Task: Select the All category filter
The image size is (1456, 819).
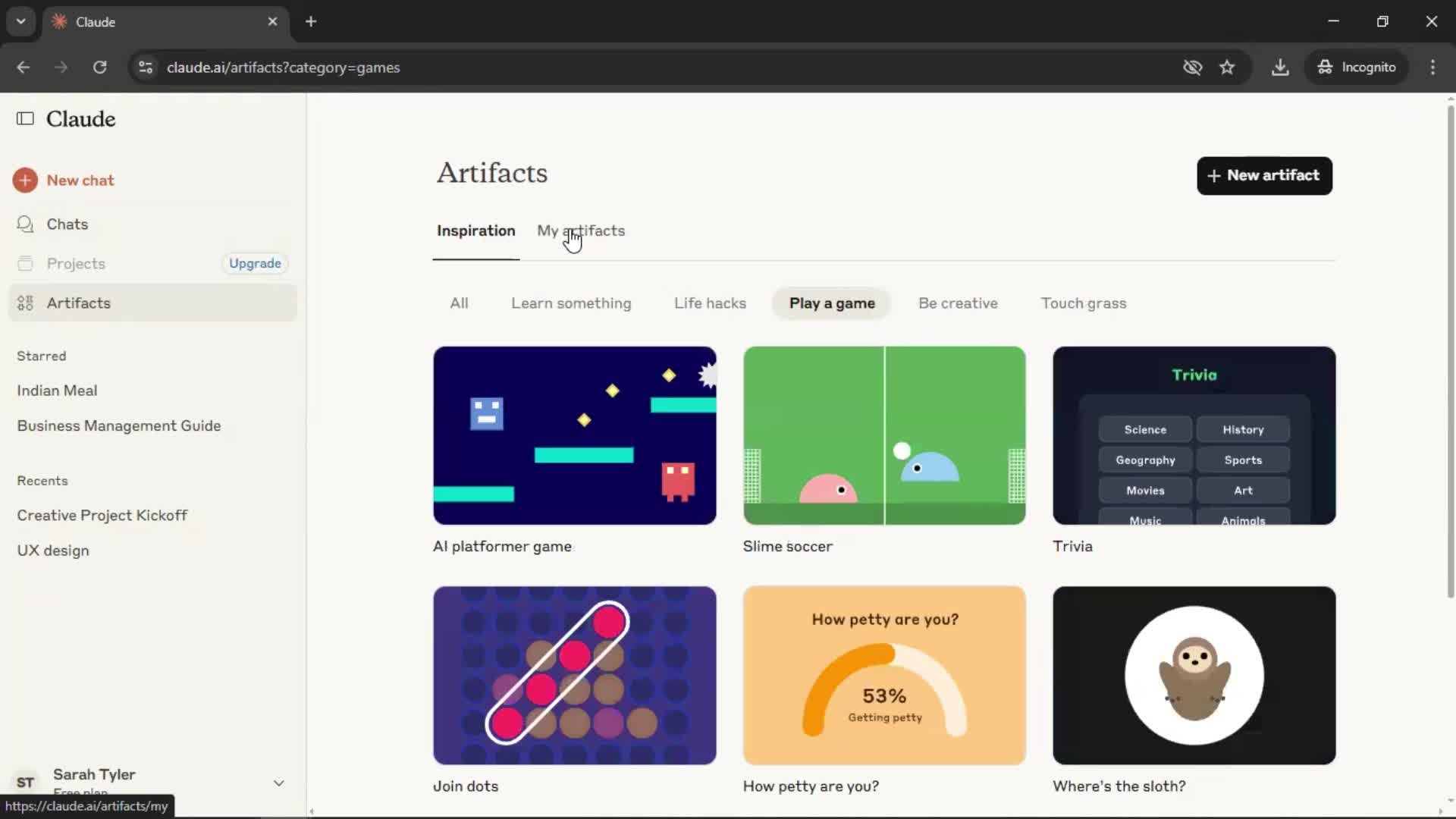Action: pyautogui.click(x=459, y=303)
